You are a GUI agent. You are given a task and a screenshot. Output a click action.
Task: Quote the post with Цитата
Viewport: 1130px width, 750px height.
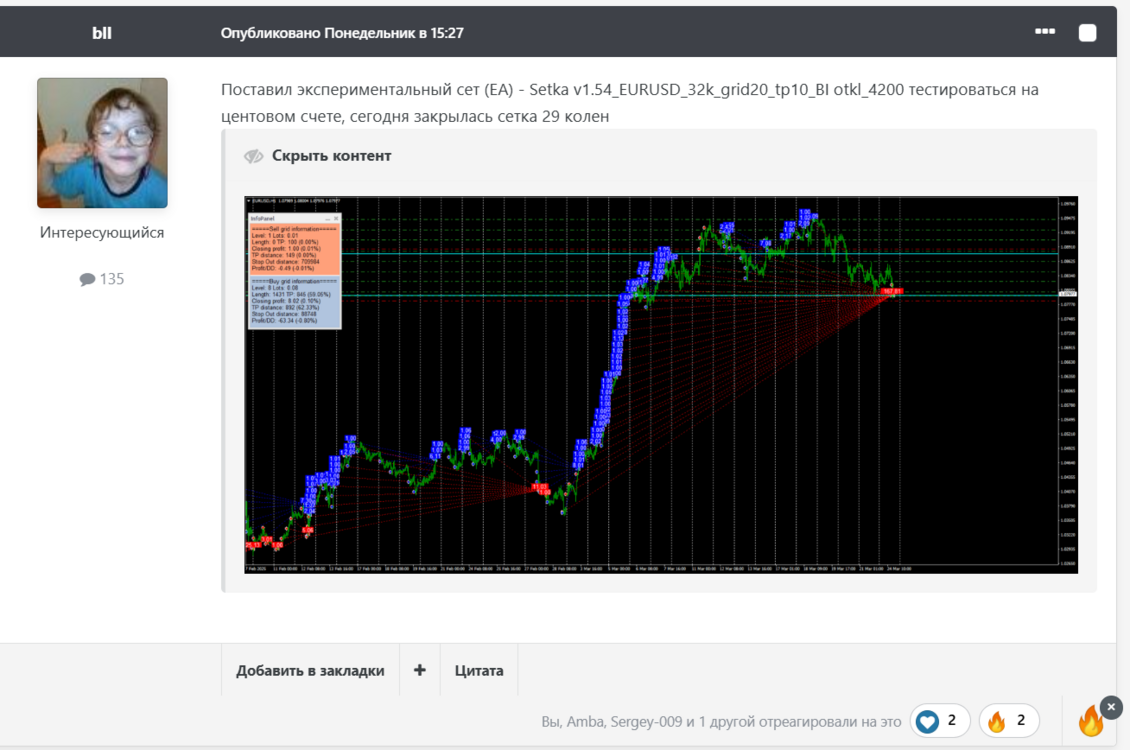[479, 670]
